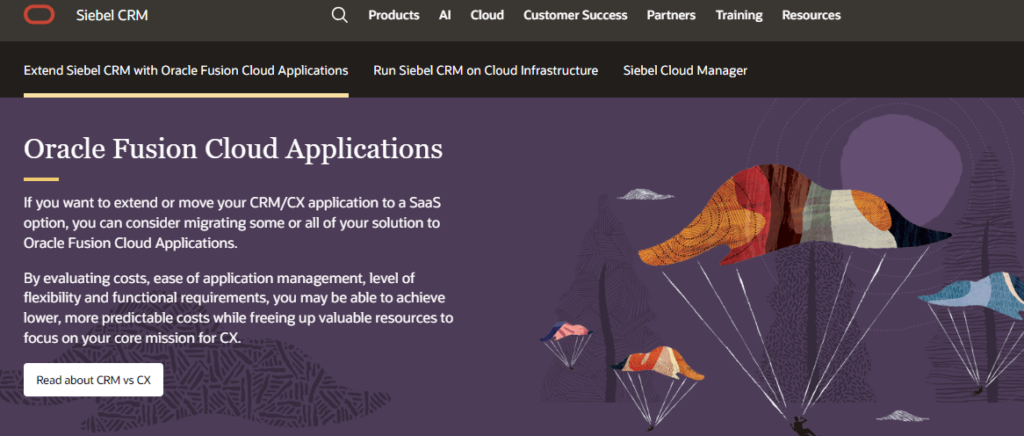
Task: Open the search magnifier icon
Action: coord(340,15)
